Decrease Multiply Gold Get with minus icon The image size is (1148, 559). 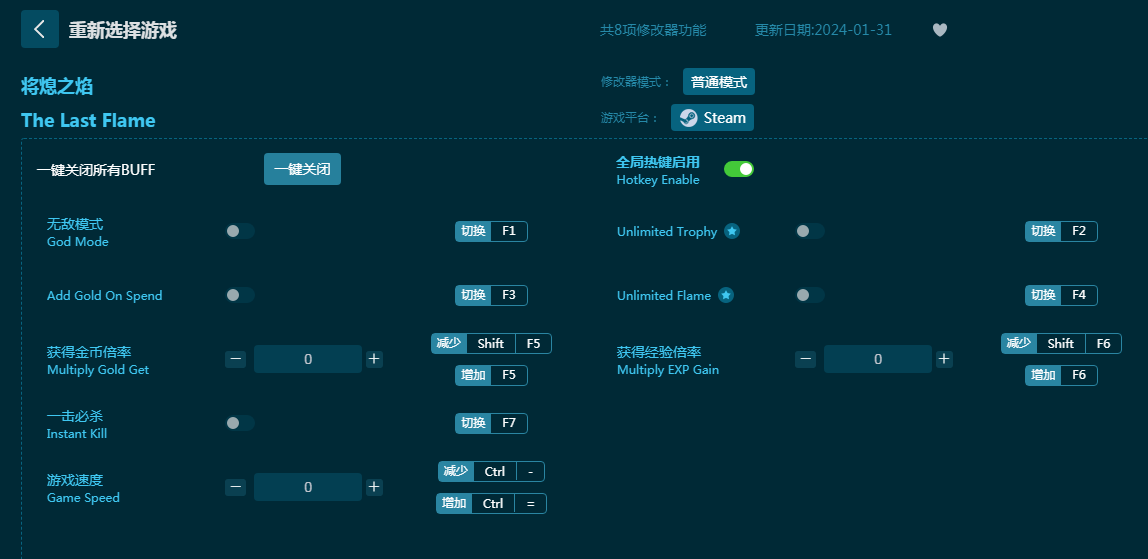click(235, 359)
